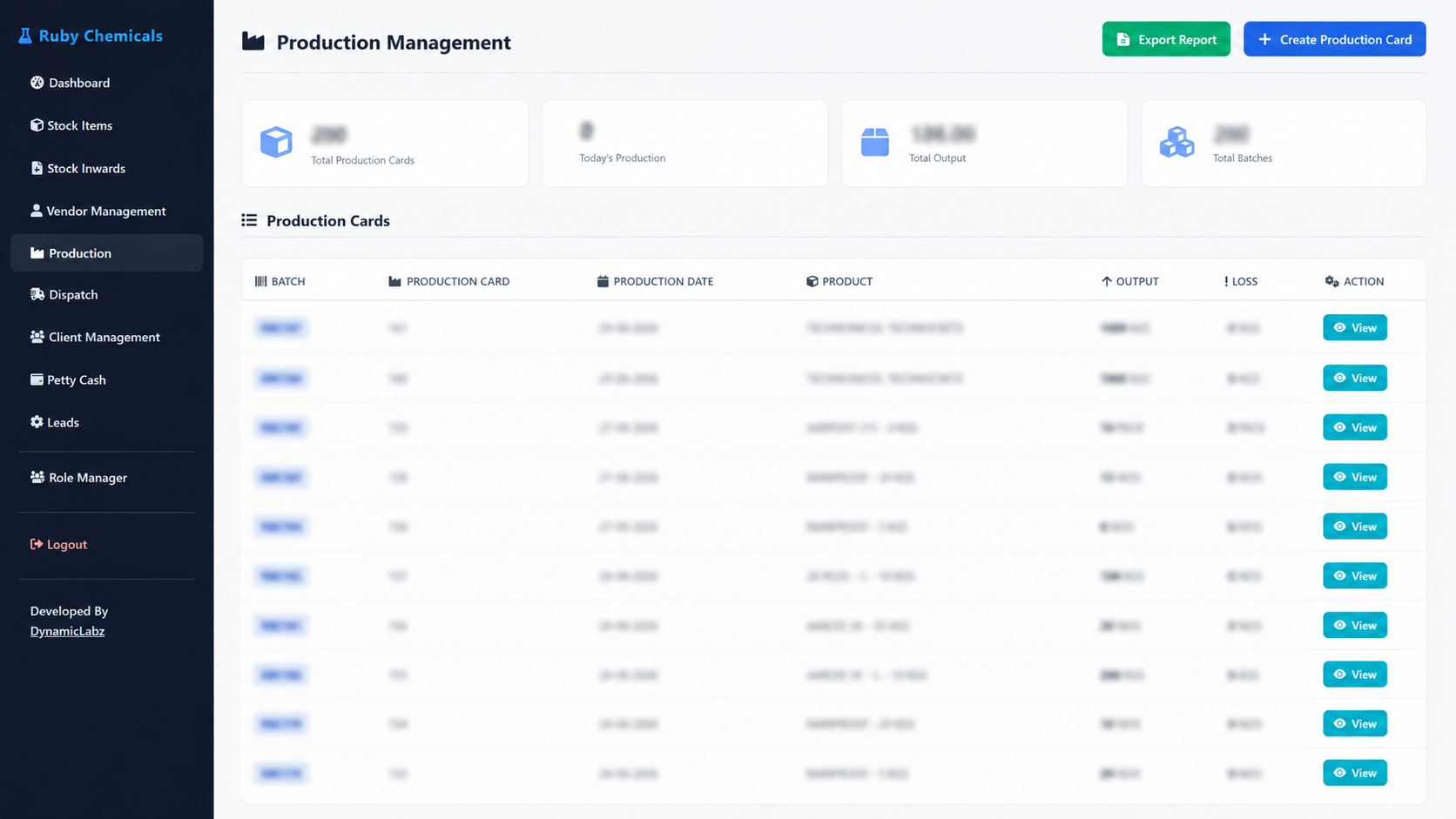Click the exclamation icon in LOSS header
The image size is (1456, 819).
[1226, 281]
